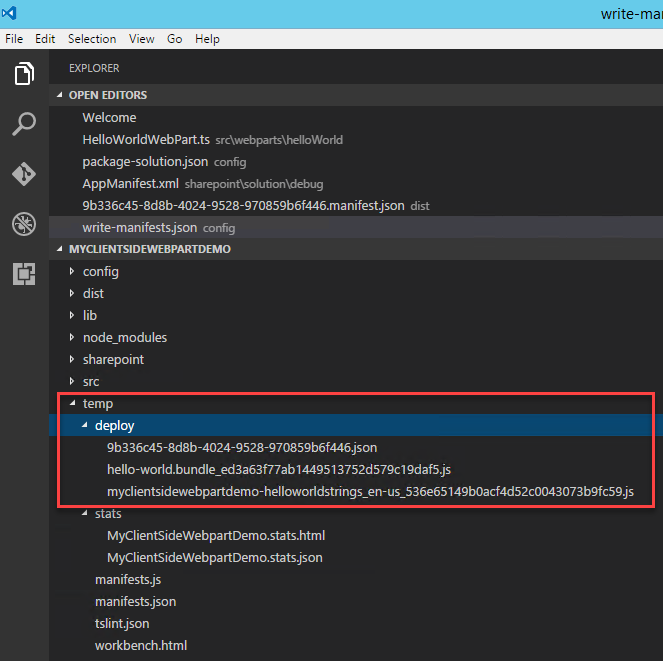Open workbench.html file
The height and width of the screenshot is (661, 663).
[141, 645]
